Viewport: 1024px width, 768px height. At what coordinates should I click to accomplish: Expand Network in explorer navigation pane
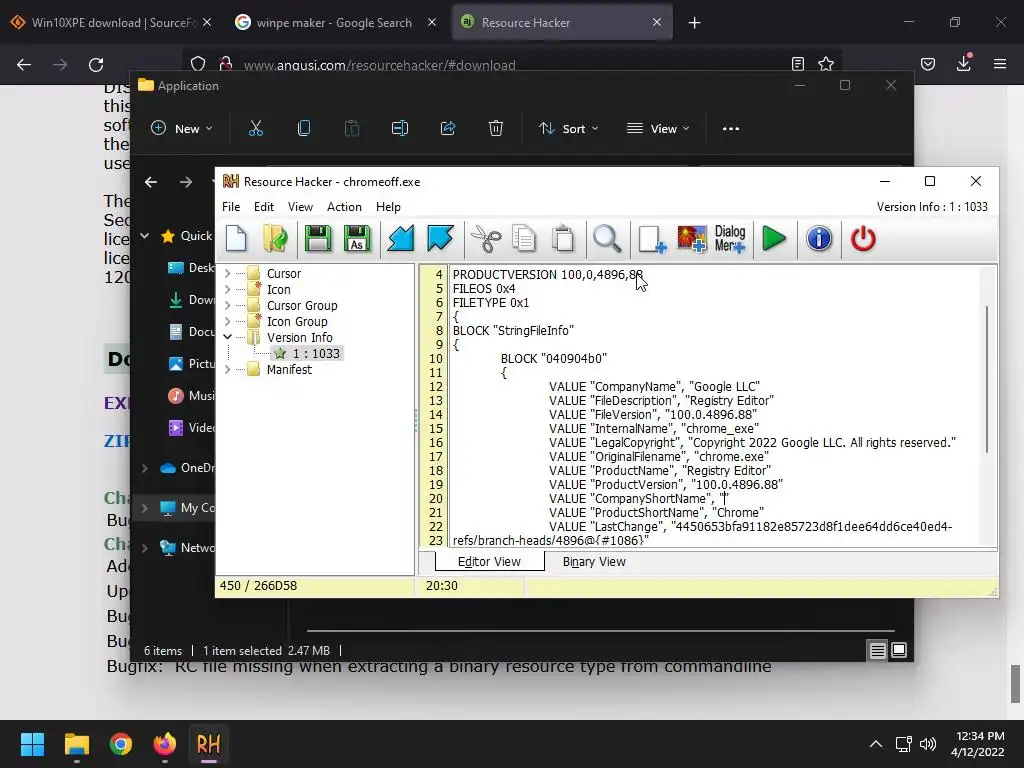pos(145,548)
